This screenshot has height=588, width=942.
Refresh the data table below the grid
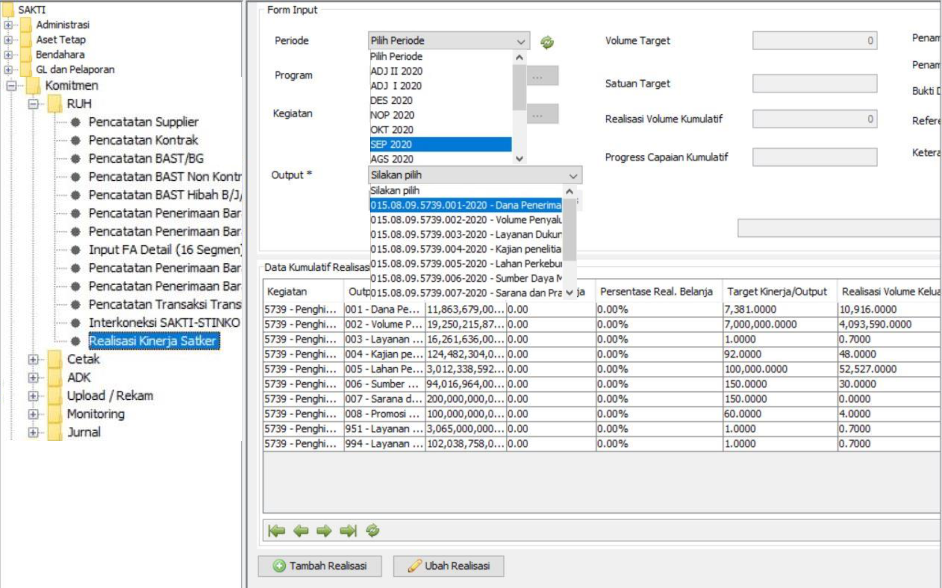(x=372, y=531)
